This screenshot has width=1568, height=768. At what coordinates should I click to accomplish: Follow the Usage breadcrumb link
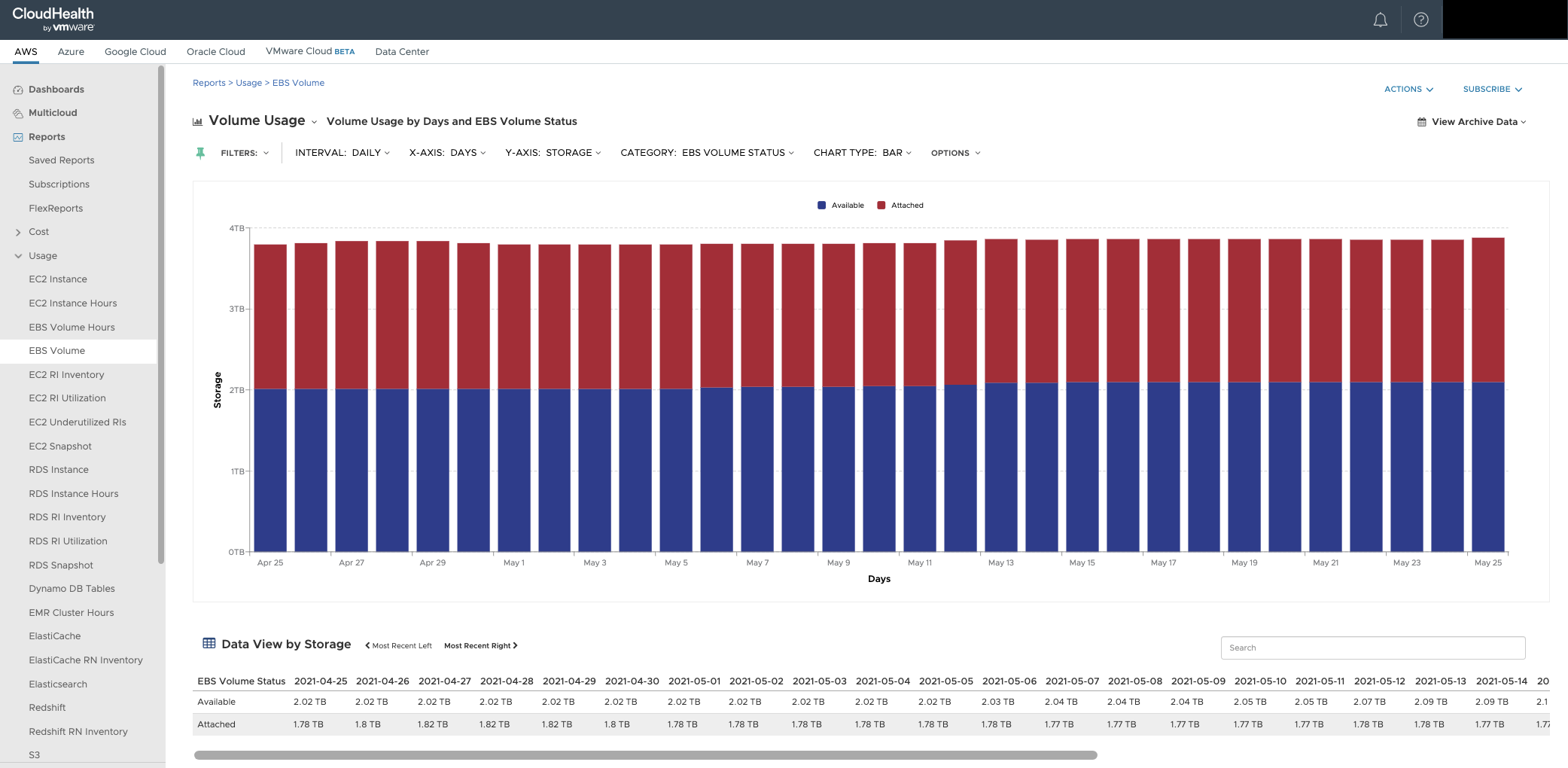pyautogui.click(x=248, y=83)
